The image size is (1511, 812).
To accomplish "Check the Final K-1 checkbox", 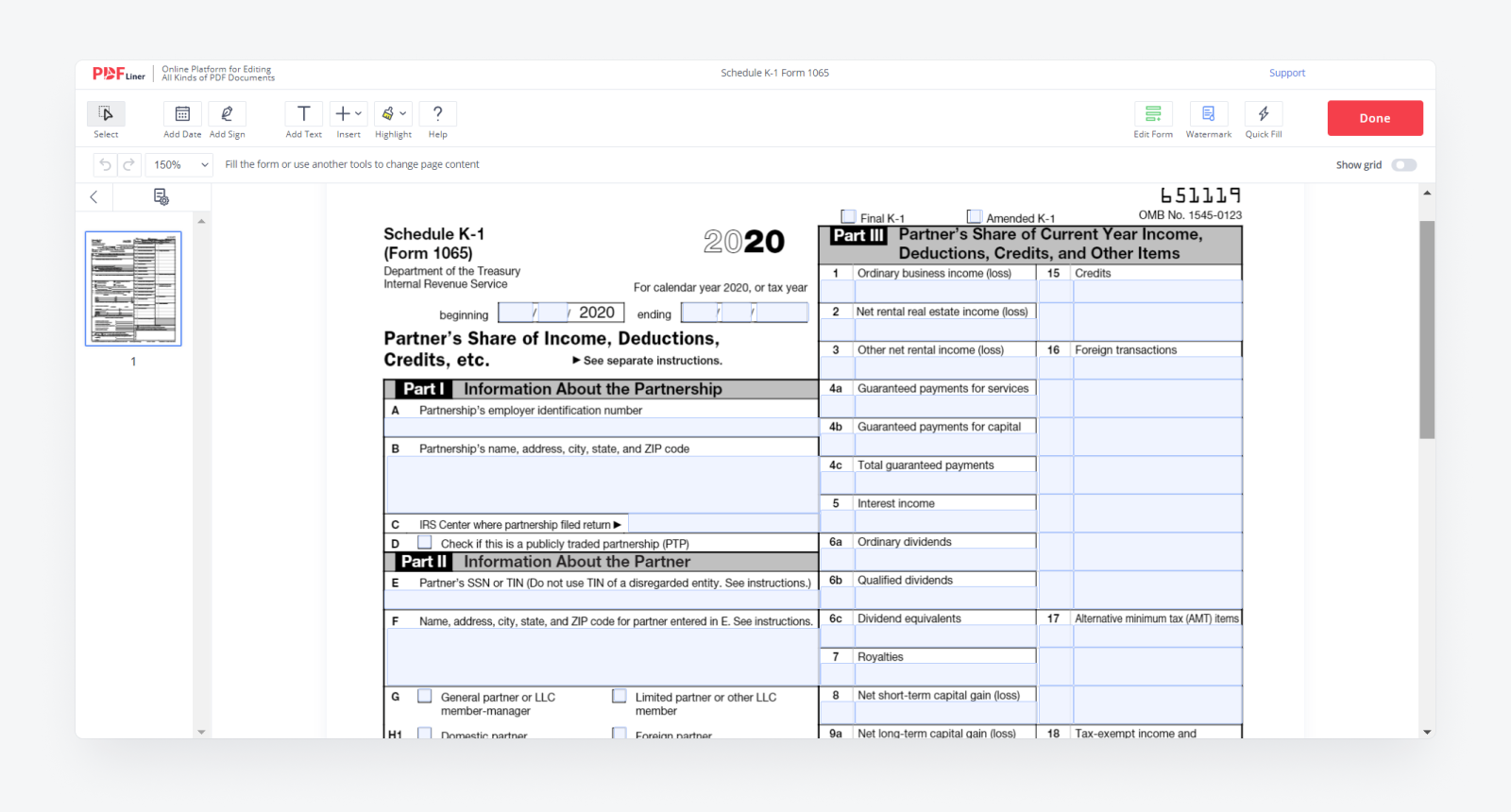I will pyautogui.click(x=848, y=216).
